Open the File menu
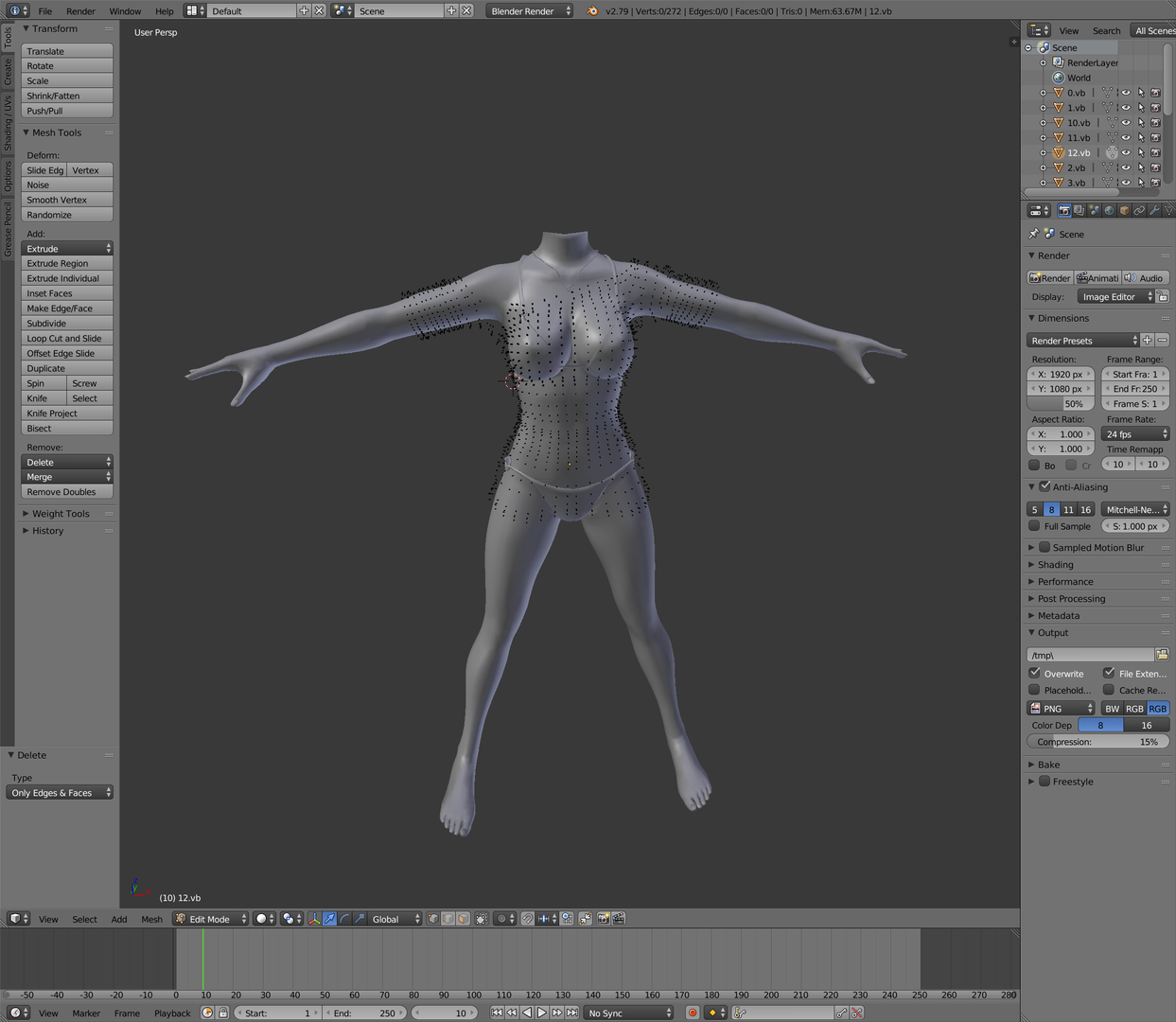This screenshot has width=1176, height=1022. tap(44, 11)
